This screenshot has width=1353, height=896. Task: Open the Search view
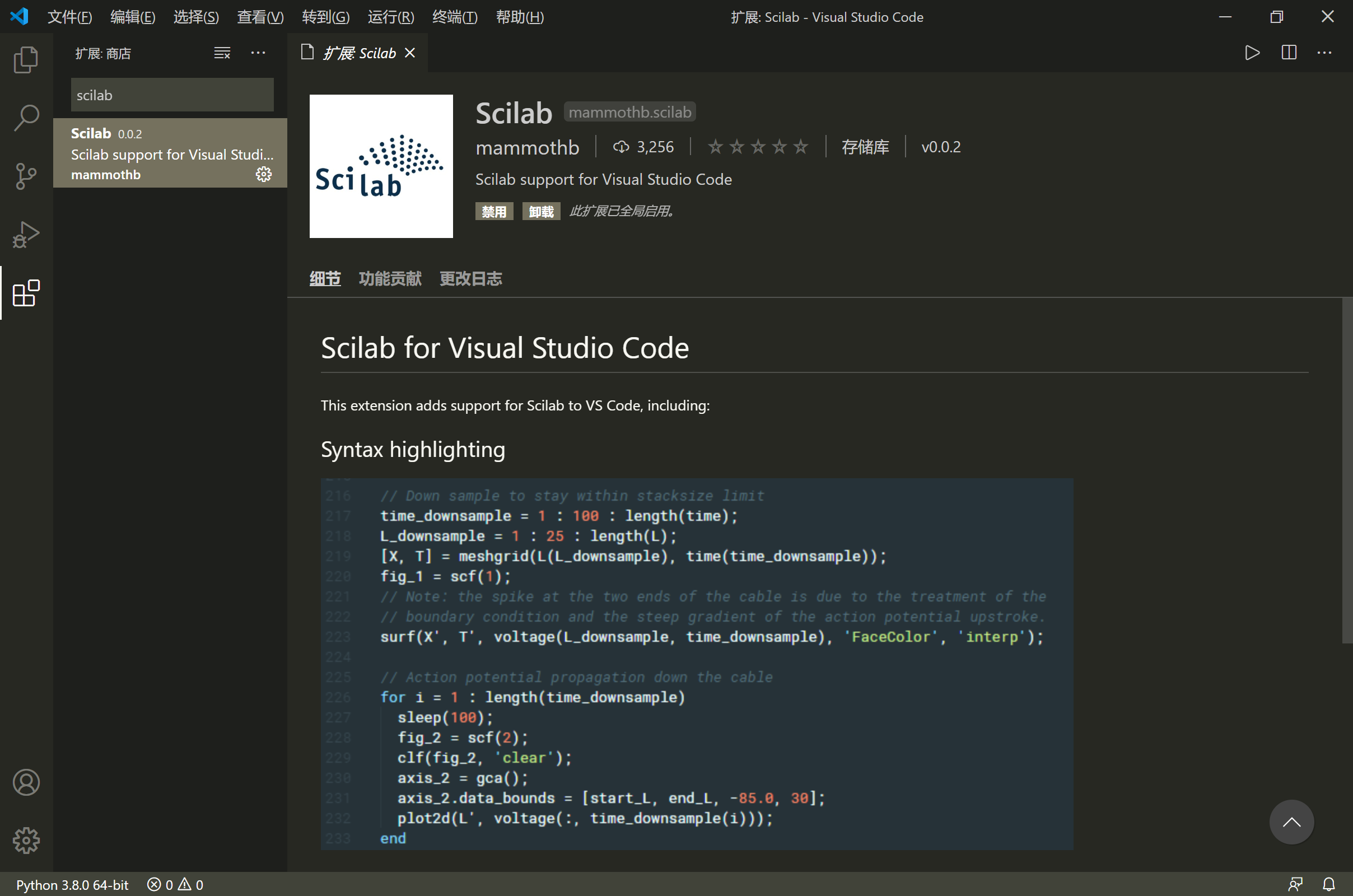click(x=26, y=117)
